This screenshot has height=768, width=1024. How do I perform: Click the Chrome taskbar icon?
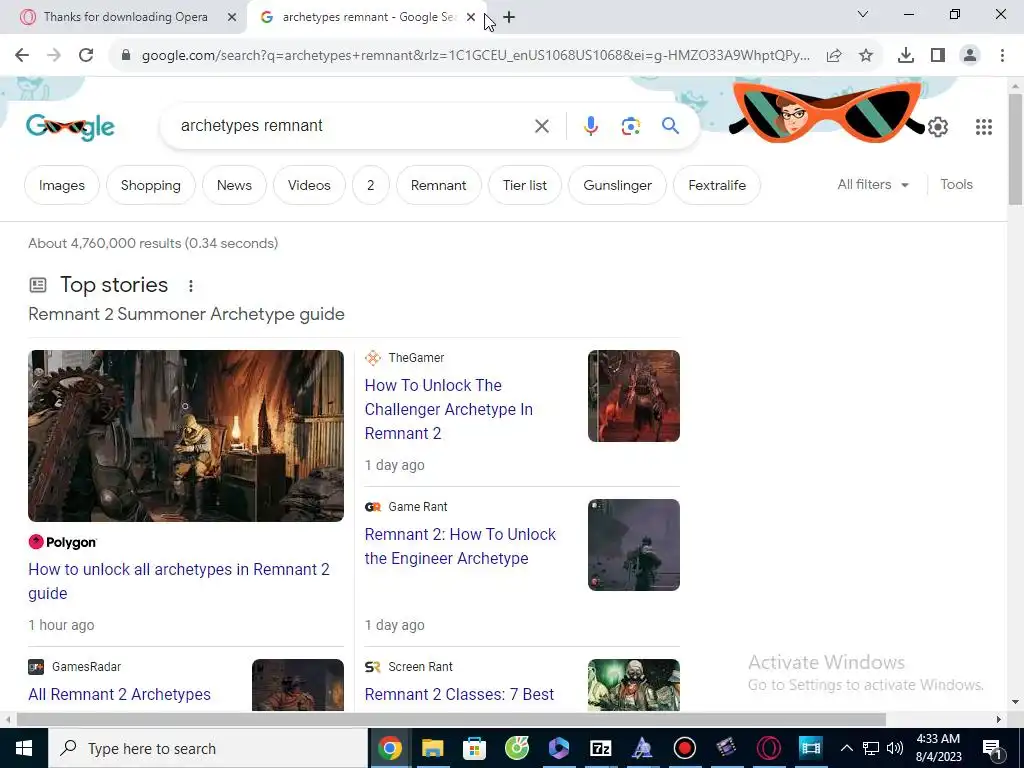point(390,748)
